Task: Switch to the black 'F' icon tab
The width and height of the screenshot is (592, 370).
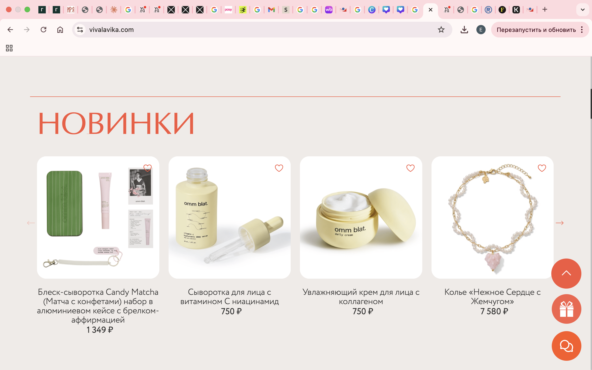Action: coord(502,10)
